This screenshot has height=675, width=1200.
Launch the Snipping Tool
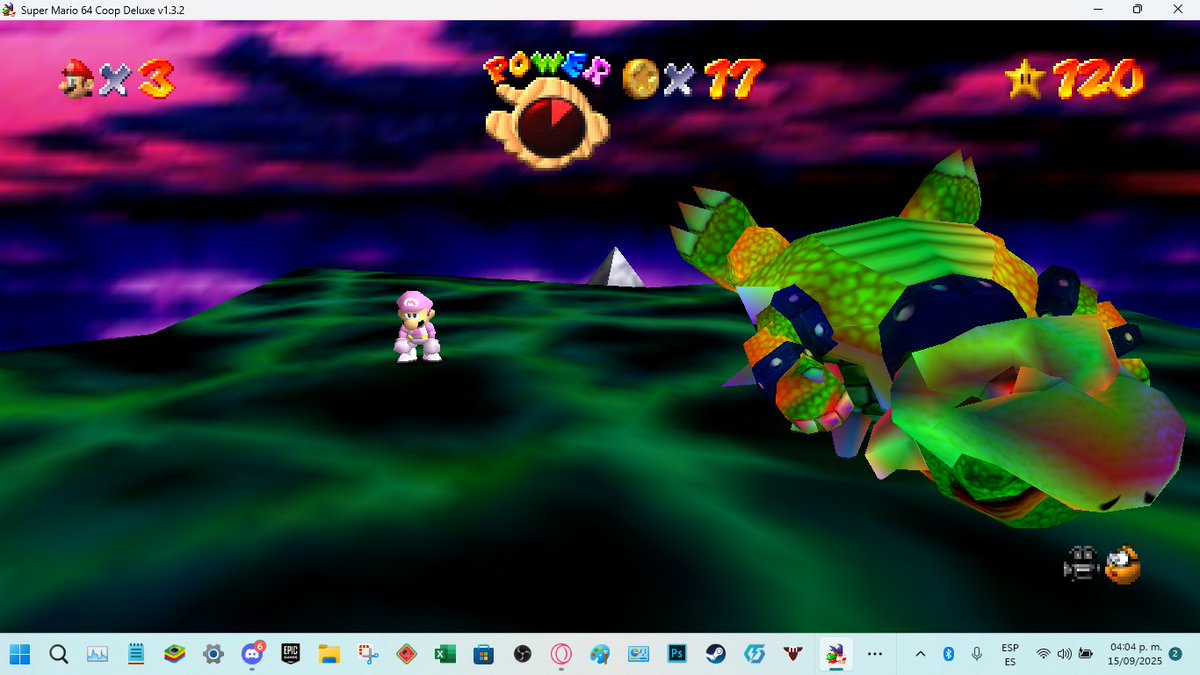[x=368, y=654]
